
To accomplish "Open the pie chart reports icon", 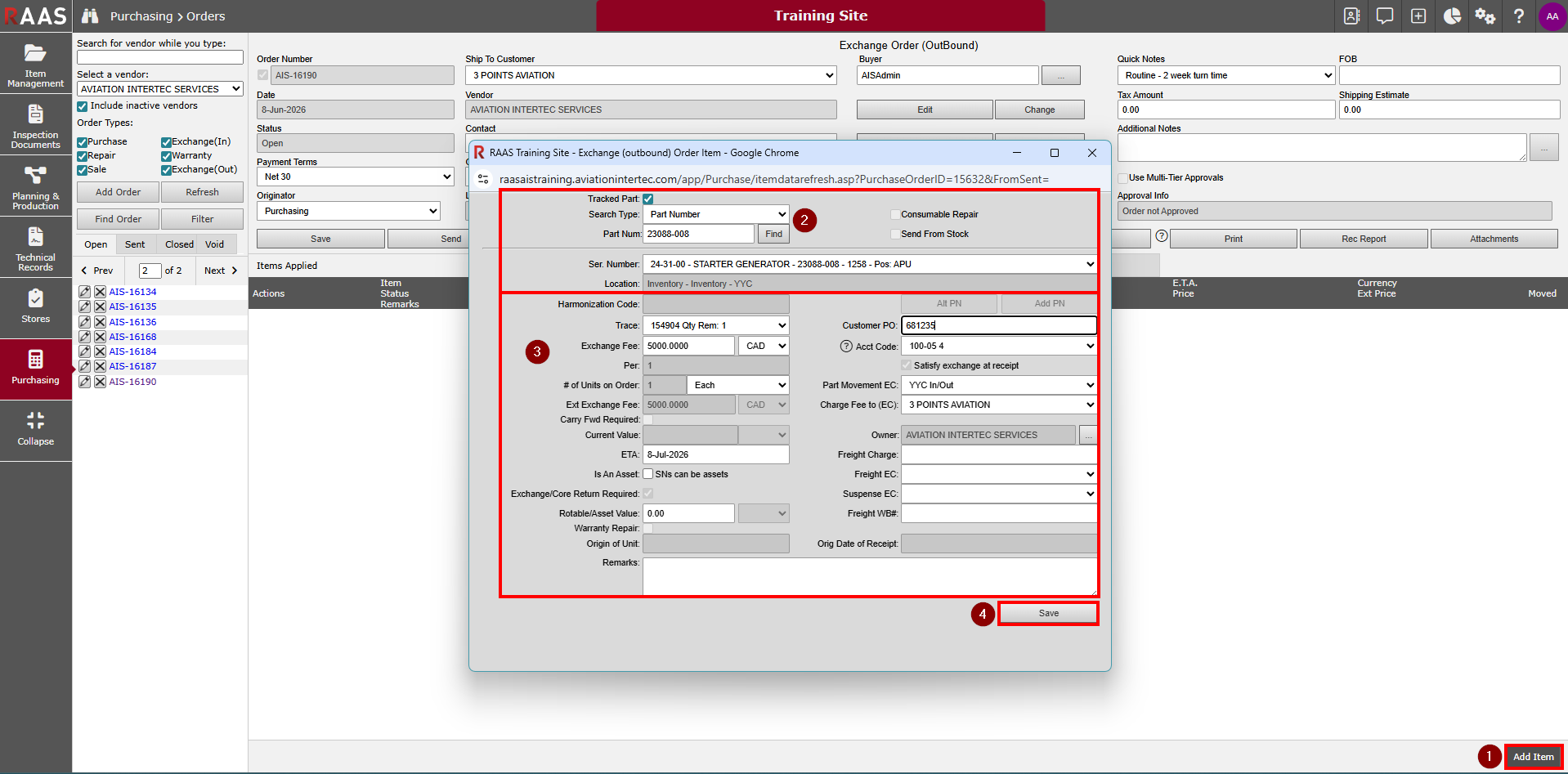I will click(x=1452, y=16).
